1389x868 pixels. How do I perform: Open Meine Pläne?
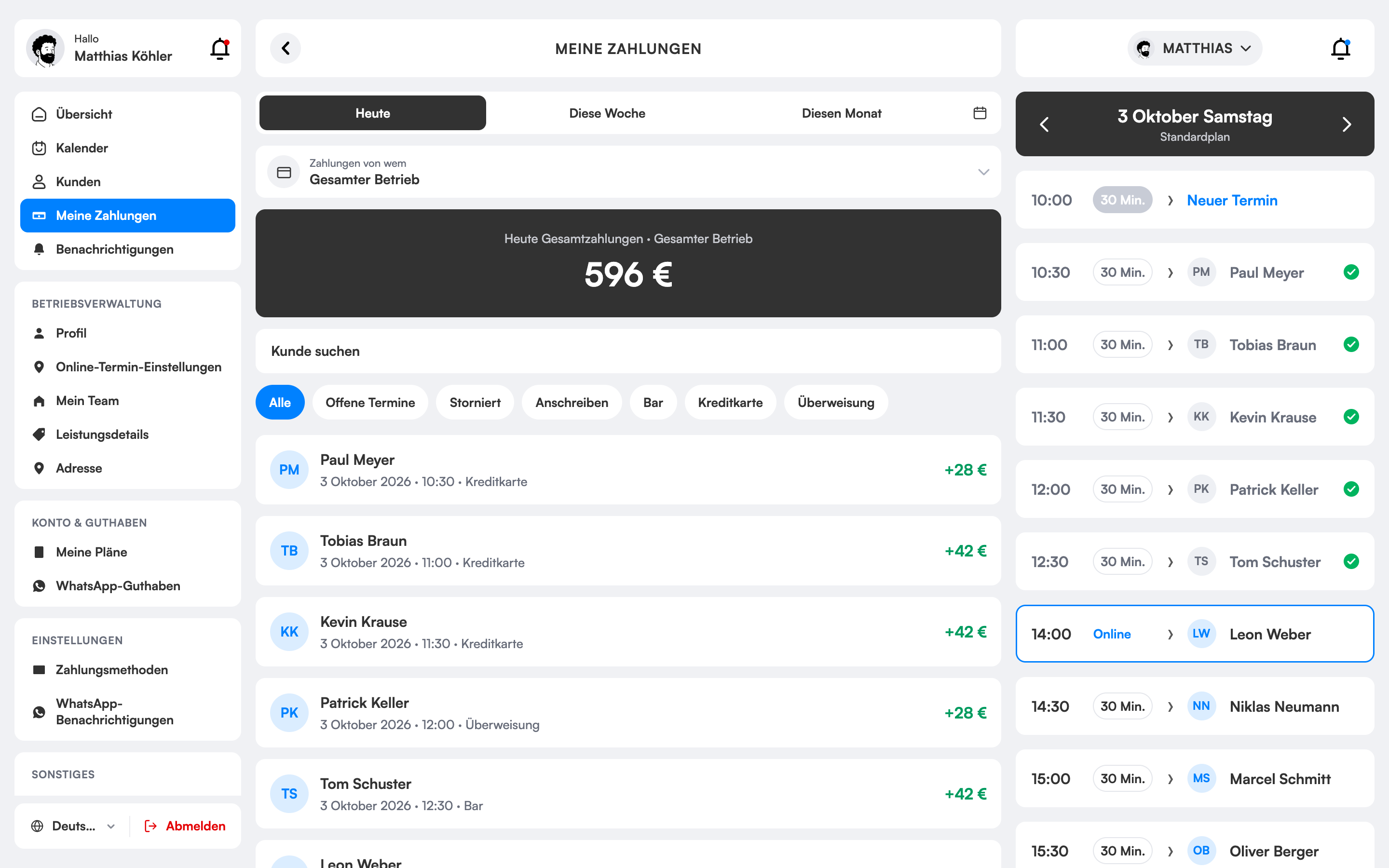tap(127, 552)
